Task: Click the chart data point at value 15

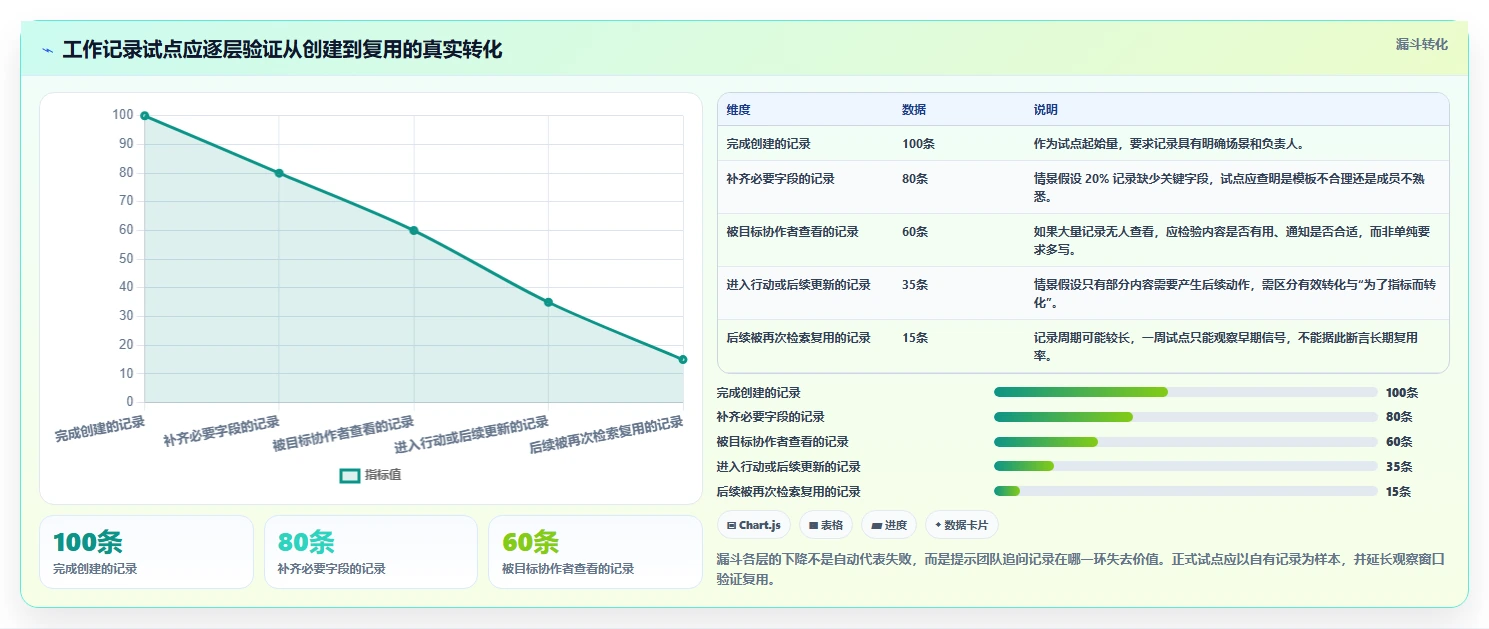Action: (x=683, y=360)
